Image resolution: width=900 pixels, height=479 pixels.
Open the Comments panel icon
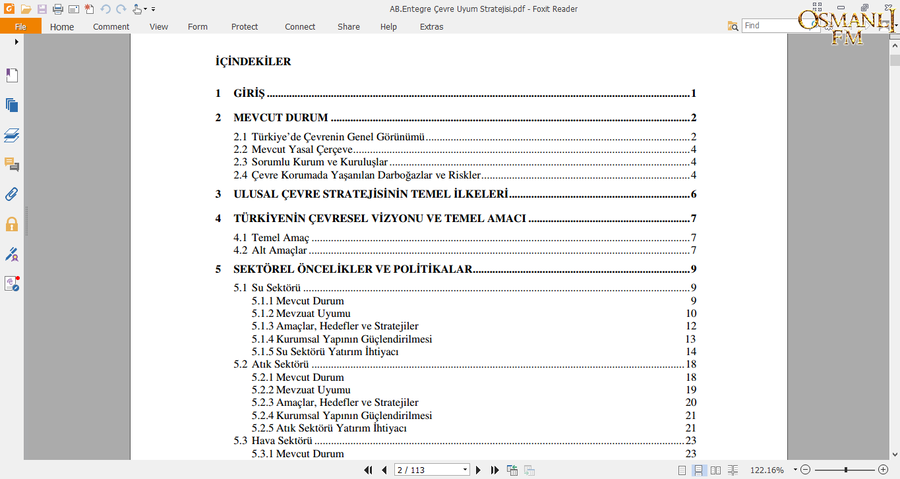click(x=11, y=165)
